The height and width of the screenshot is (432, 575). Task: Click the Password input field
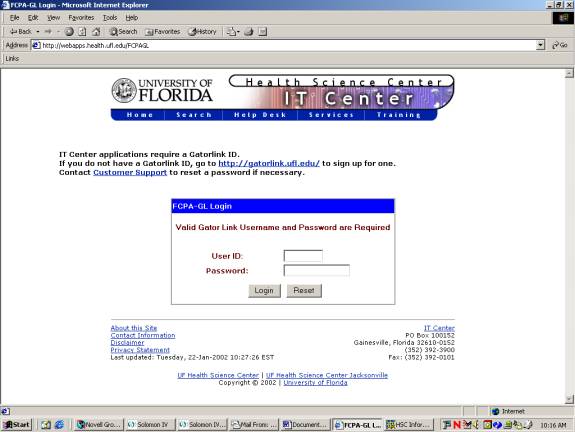tap(316, 270)
